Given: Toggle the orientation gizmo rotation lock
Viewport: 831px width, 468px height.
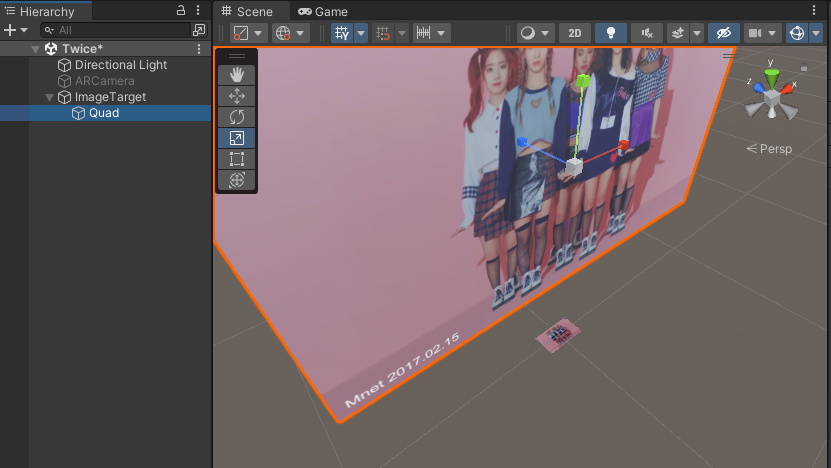Looking at the screenshot, I should coord(804,67).
